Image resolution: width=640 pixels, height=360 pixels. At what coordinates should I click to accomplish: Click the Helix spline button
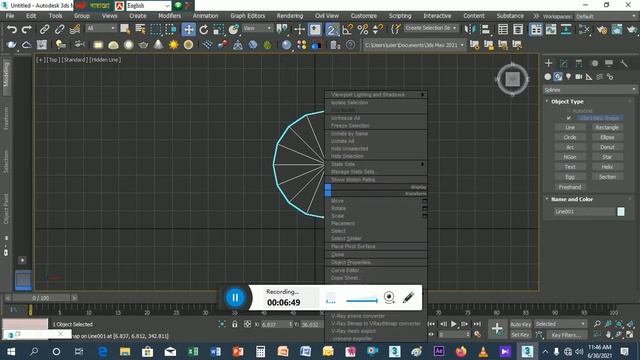point(607,167)
